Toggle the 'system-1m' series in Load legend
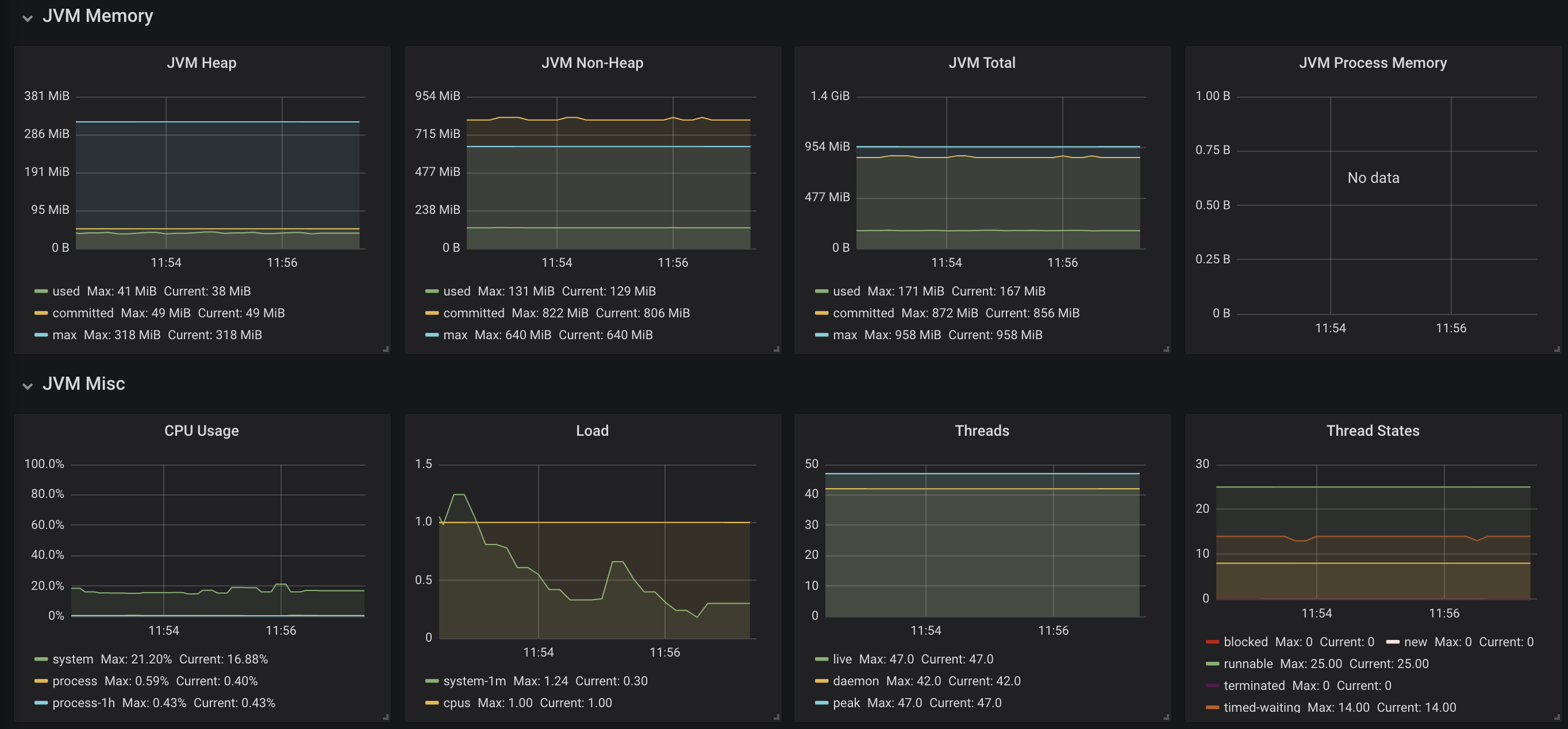Viewport: 1568px width, 729px height. coord(474,681)
